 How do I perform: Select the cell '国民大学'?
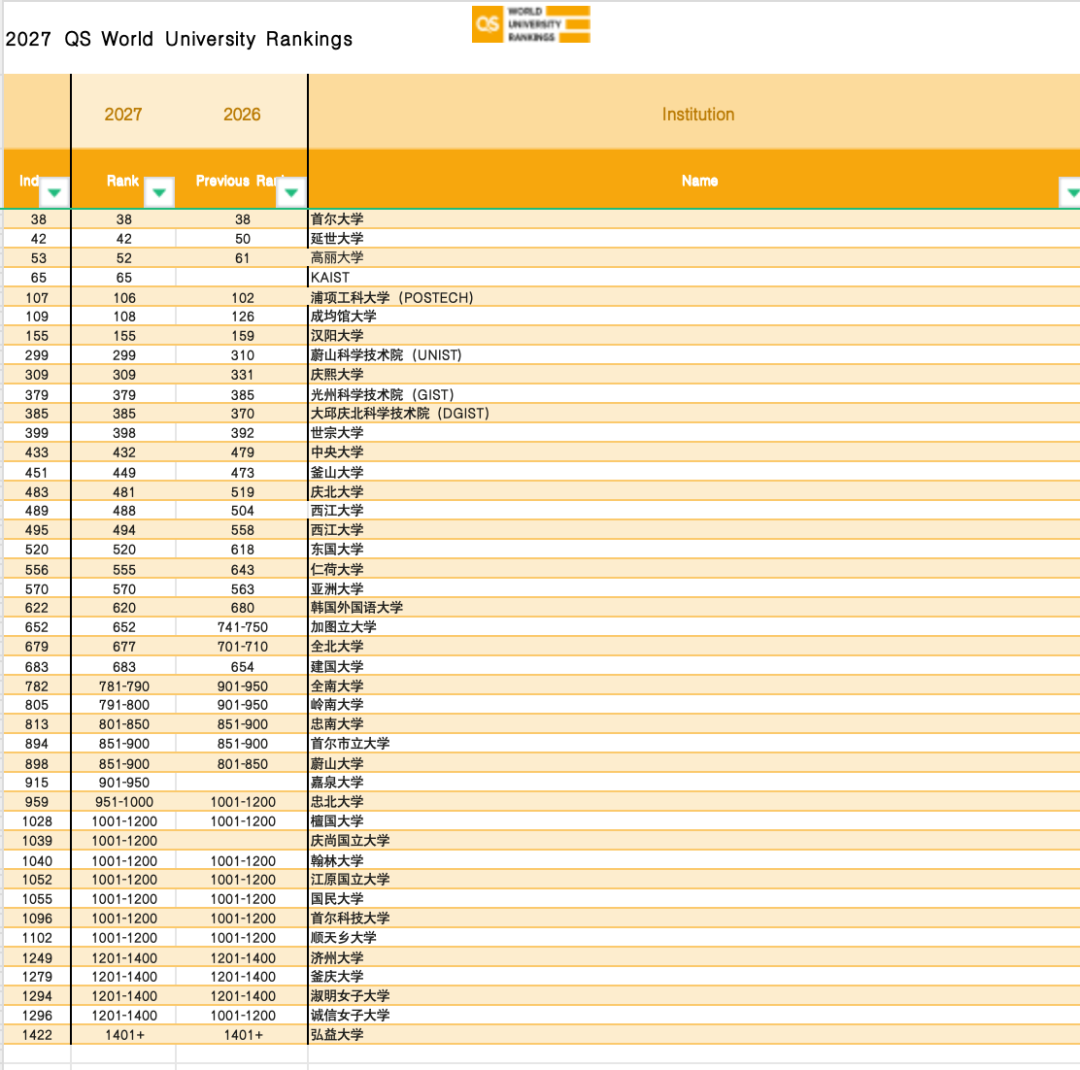694,899
